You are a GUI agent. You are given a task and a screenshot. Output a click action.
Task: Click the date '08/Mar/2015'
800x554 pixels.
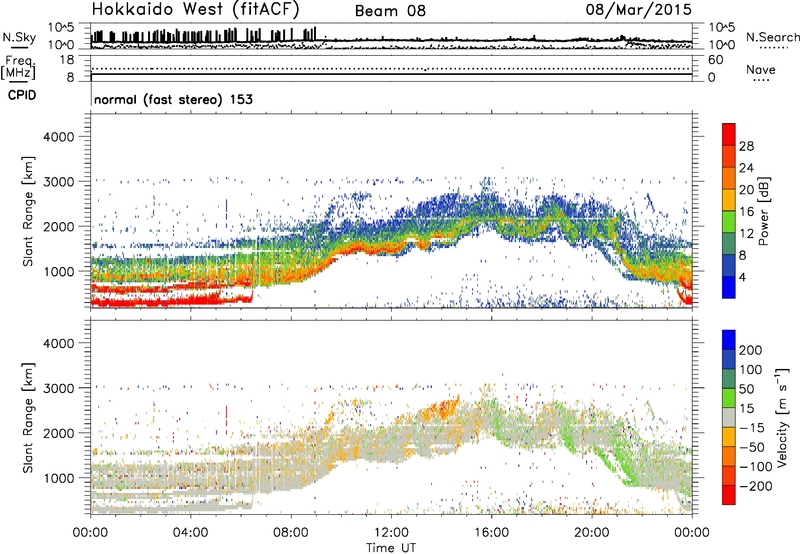[639, 9]
